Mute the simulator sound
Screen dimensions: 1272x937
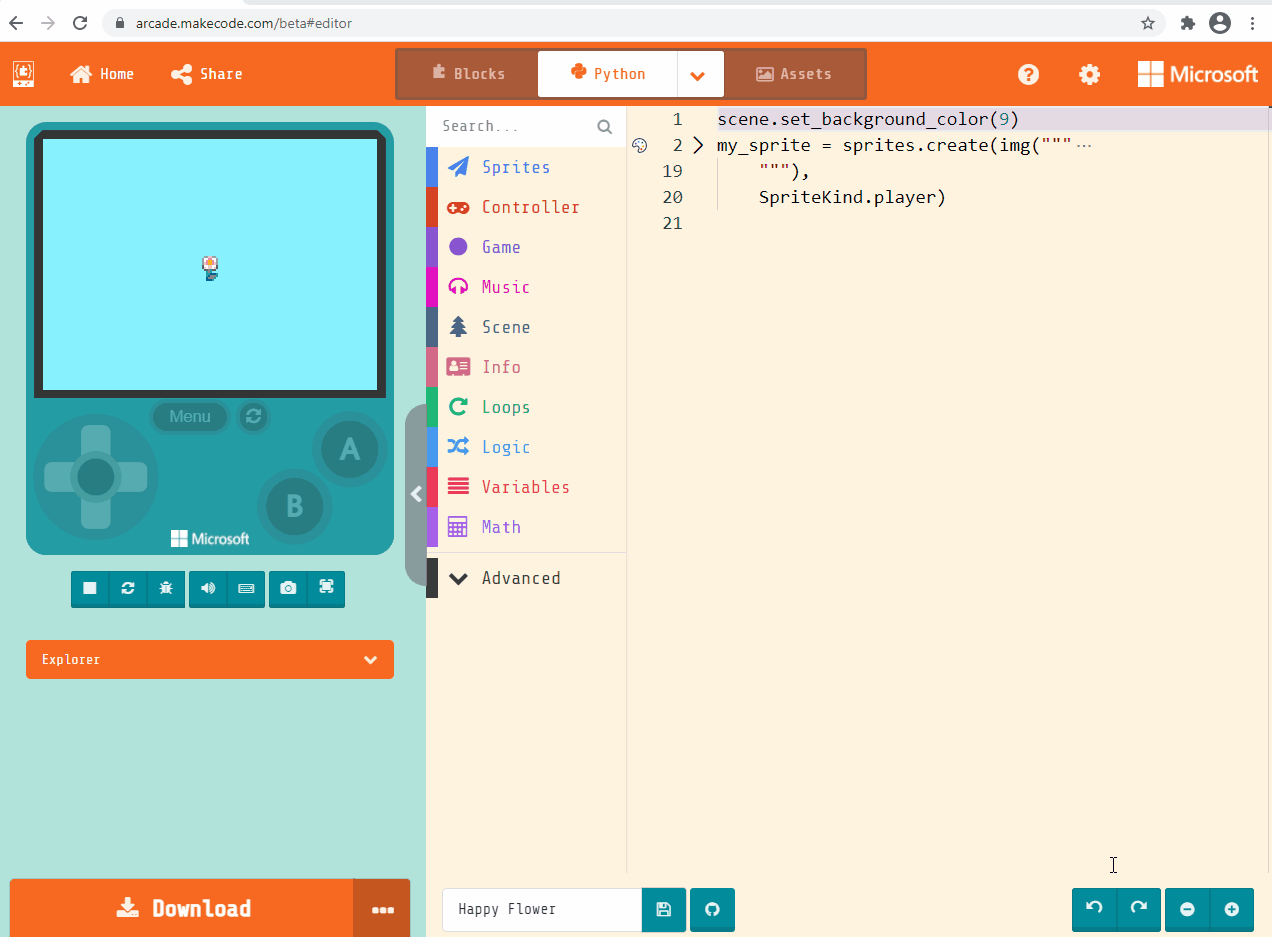pos(206,589)
